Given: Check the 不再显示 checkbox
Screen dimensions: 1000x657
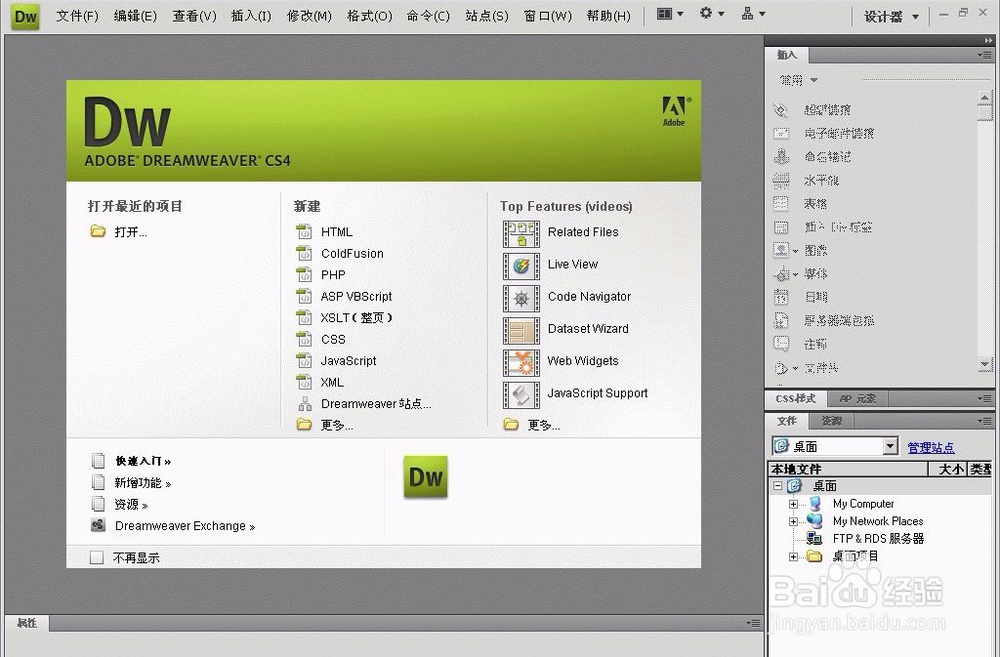Looking at the screenshot, I should [96, 557].
